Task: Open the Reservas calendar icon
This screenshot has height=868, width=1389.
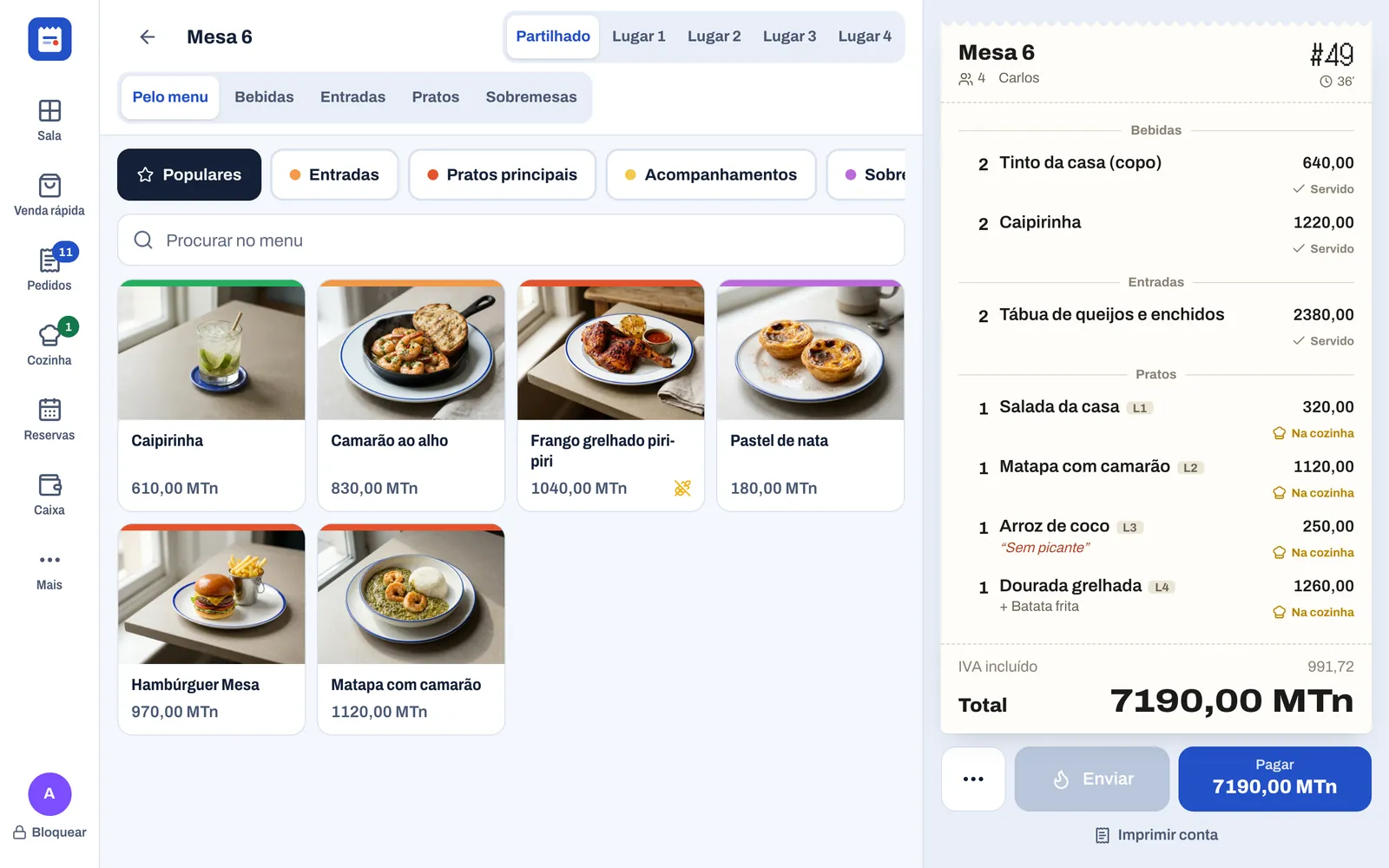Action: click(x=49, y=410)
